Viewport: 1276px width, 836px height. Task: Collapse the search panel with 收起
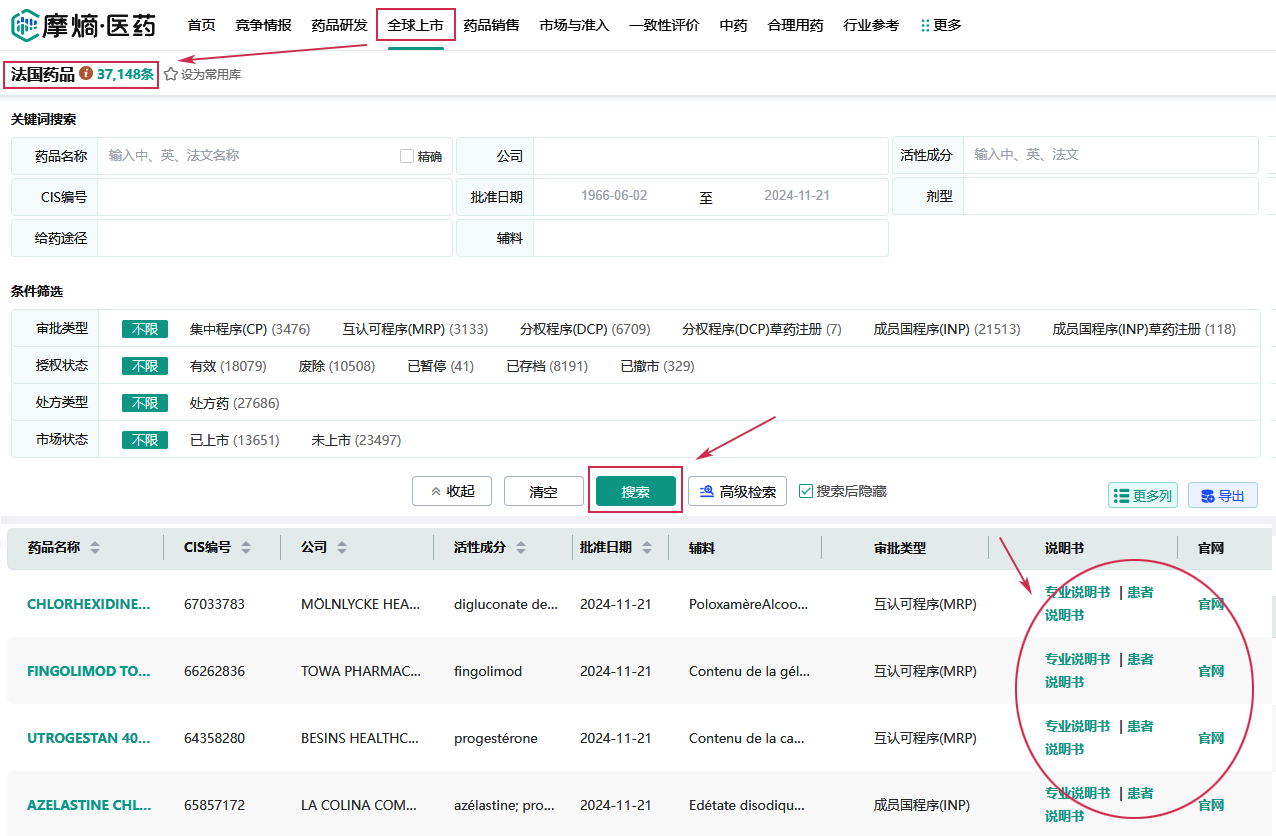point(452,491)
